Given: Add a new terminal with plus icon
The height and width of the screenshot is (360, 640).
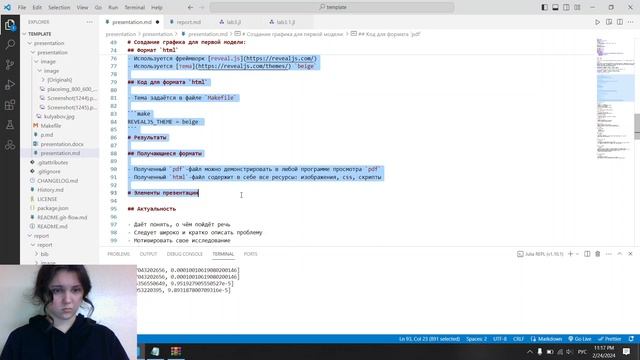Looking at the screenshot, I should pyautogui.click(x=571, y=254).
